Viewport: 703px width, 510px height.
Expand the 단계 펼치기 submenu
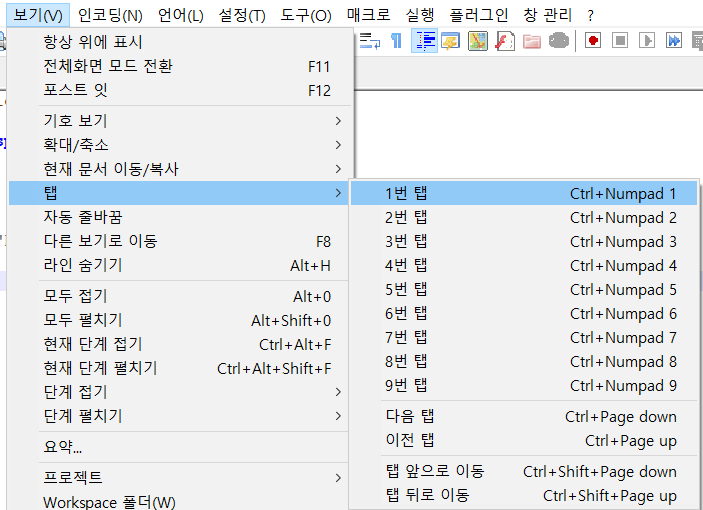[178, 416]
